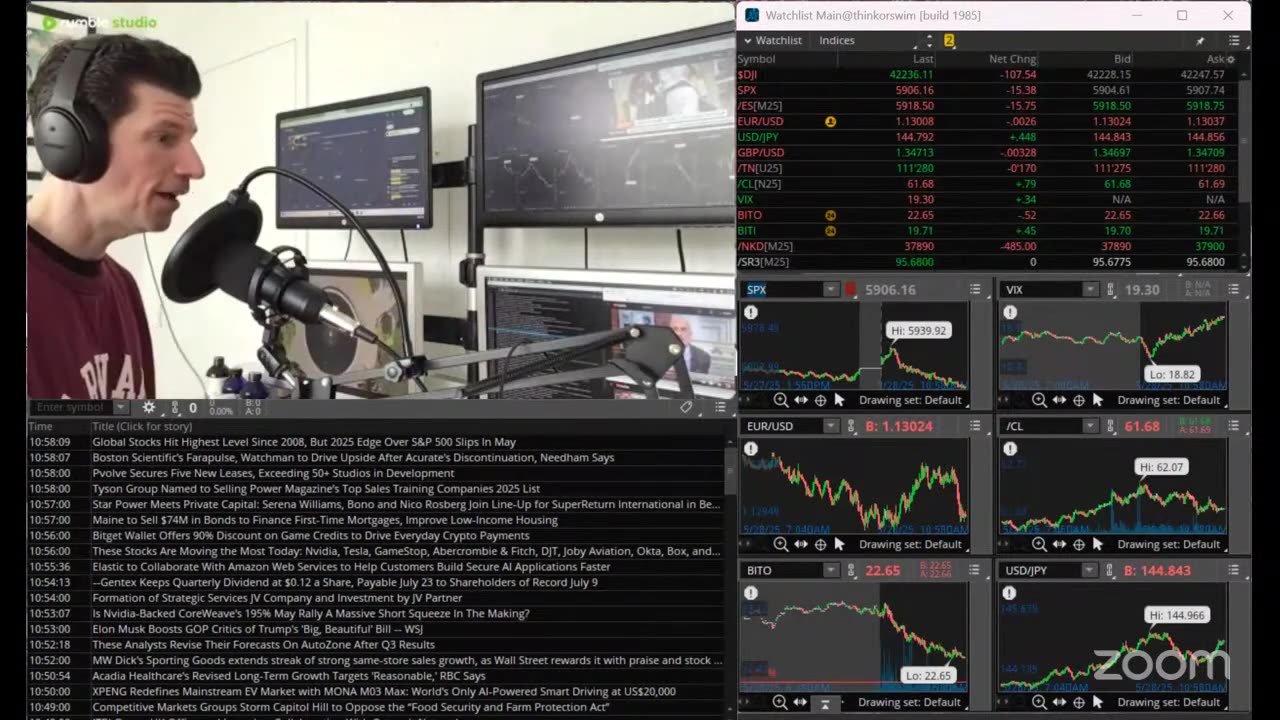
Task: Open the VIX symbol dropdown arrow
Action: pos(1089,290)
